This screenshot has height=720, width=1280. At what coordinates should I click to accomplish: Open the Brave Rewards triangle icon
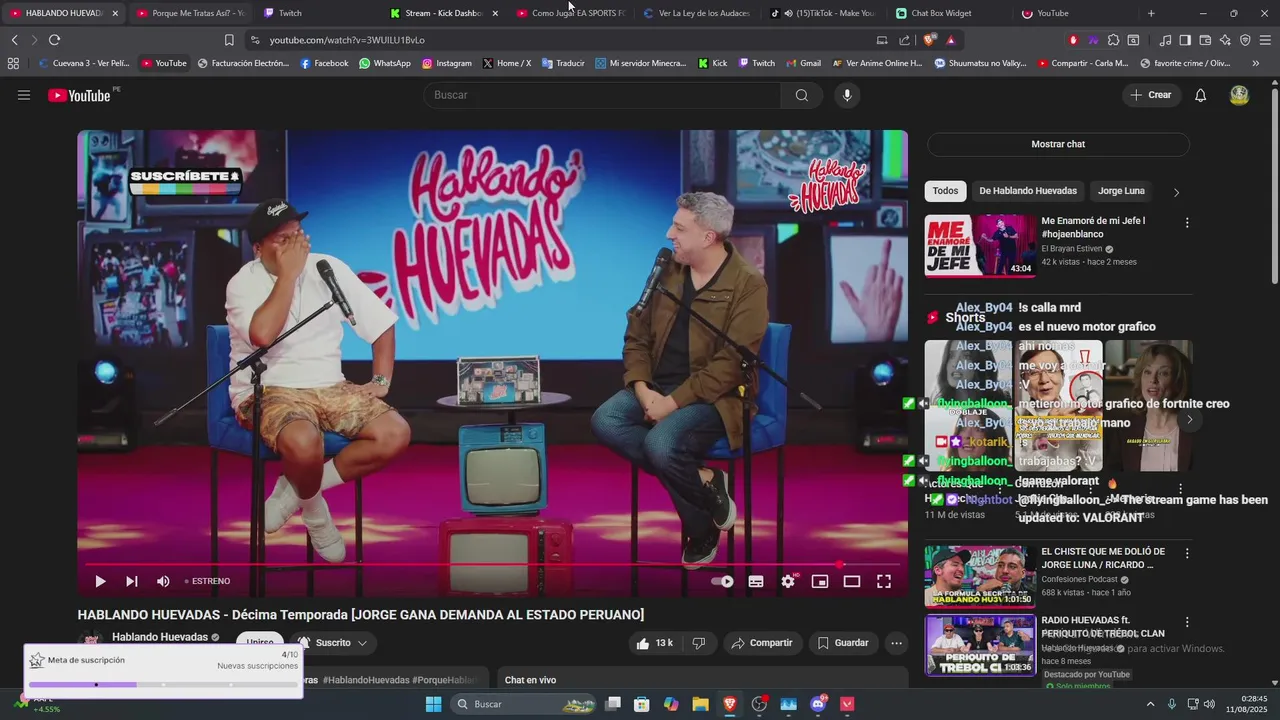(950, 40)
